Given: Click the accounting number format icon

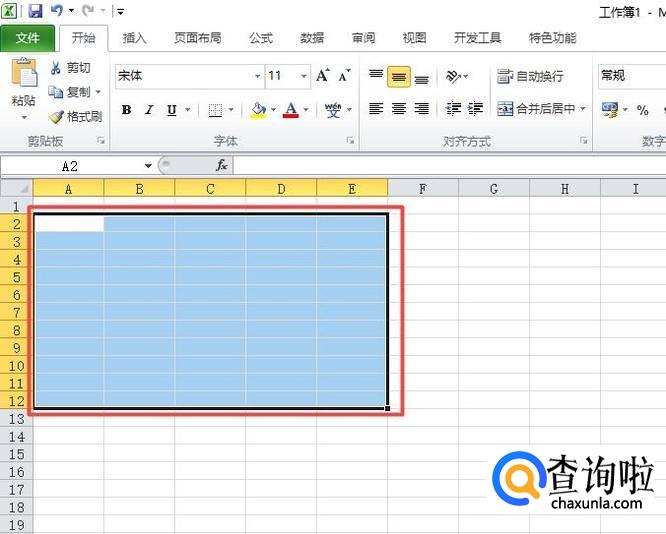Looking at the screenshot, I should [x=610, y=110].
